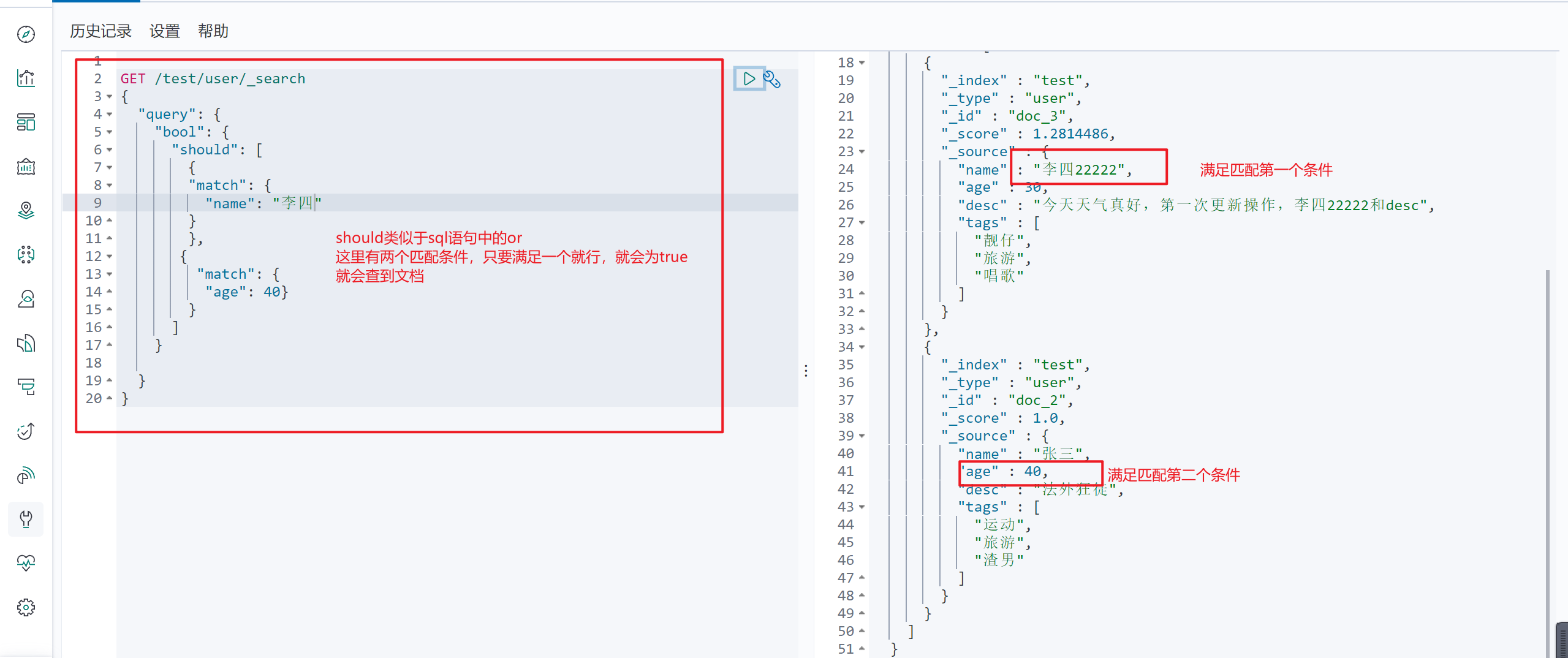The width and height of the screenshot is (1568, 658).
Task: Fold the first "match" block at line 8
Action: 110,186
